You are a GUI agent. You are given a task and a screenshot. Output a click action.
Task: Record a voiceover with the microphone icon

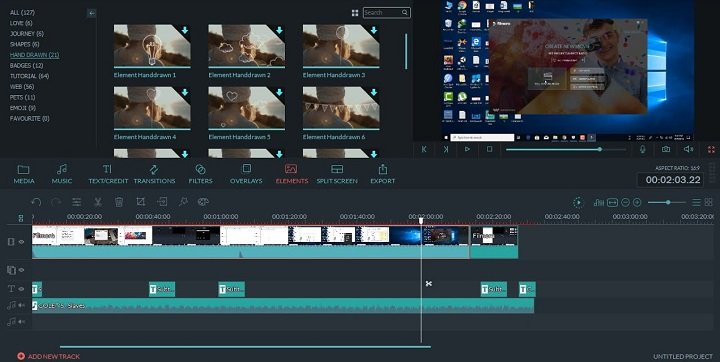click(643, 149)
